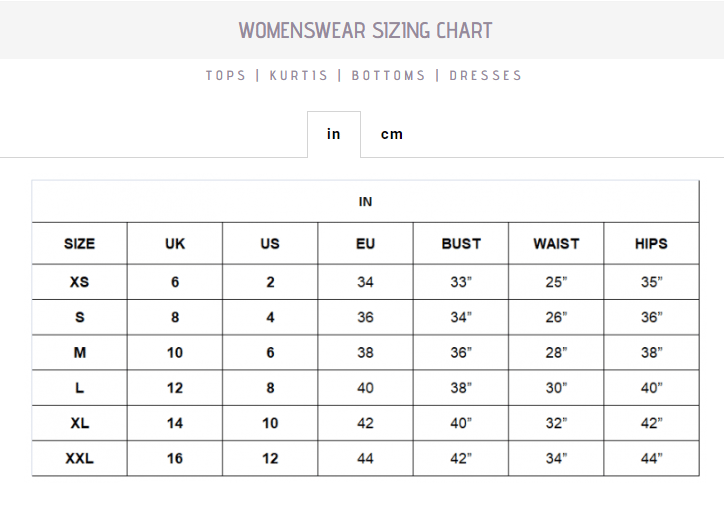Click the TOPS category text
Screen dimensions: 724x508
point(226,75)
